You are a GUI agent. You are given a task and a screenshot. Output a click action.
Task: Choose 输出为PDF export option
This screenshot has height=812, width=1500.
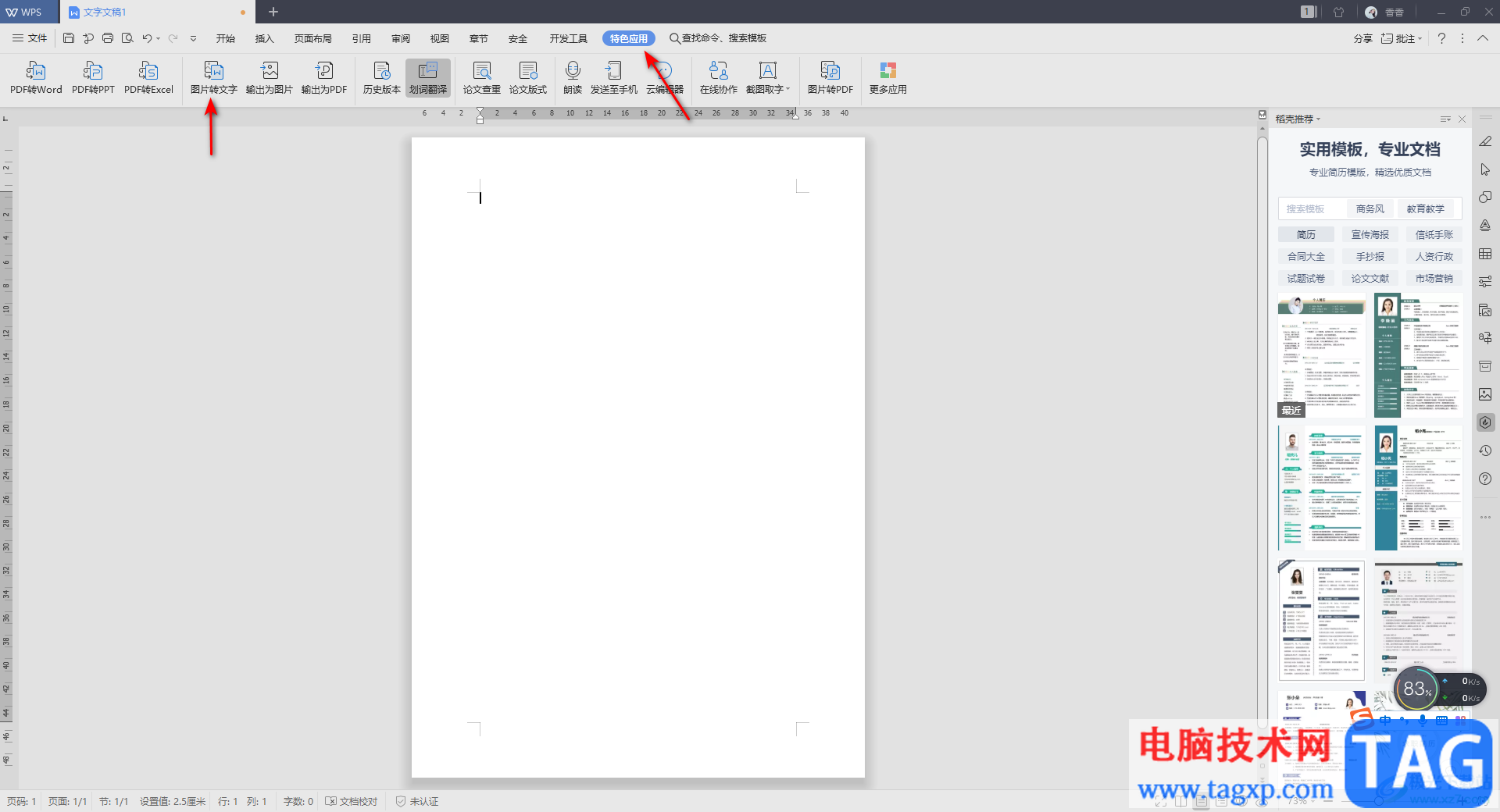tap(324, 78)
